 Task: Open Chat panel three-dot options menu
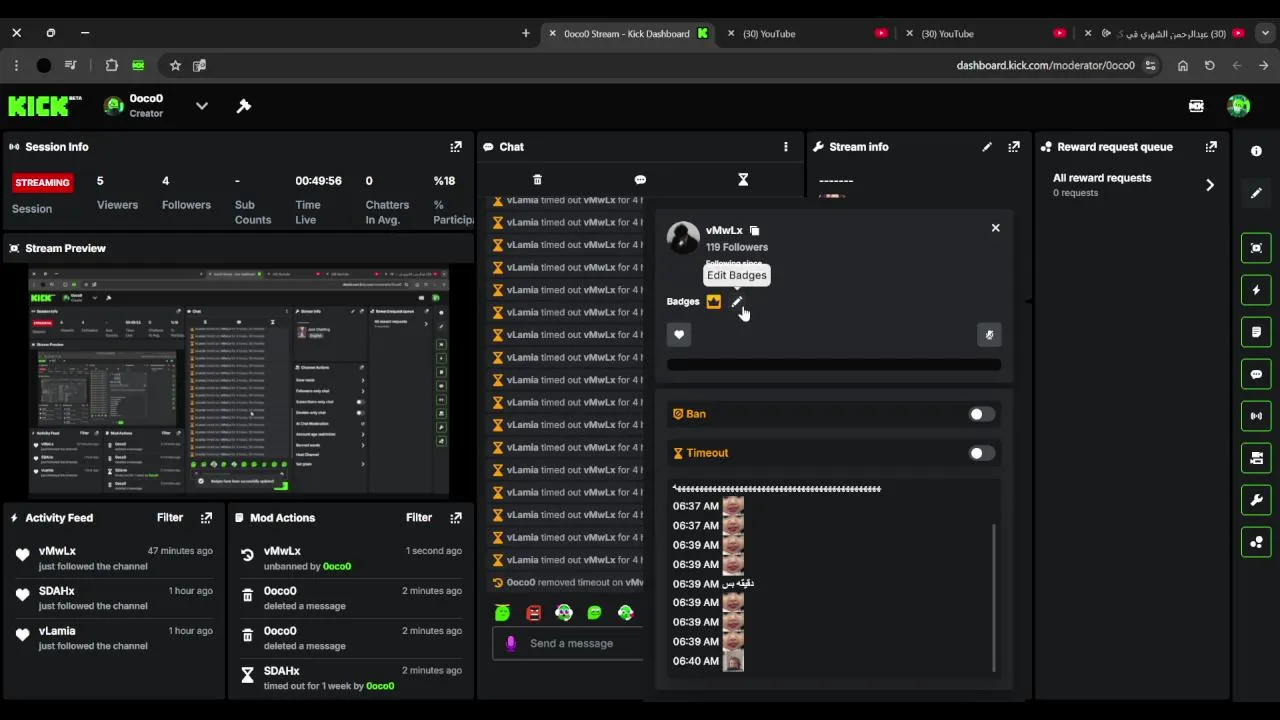[785, 146]
